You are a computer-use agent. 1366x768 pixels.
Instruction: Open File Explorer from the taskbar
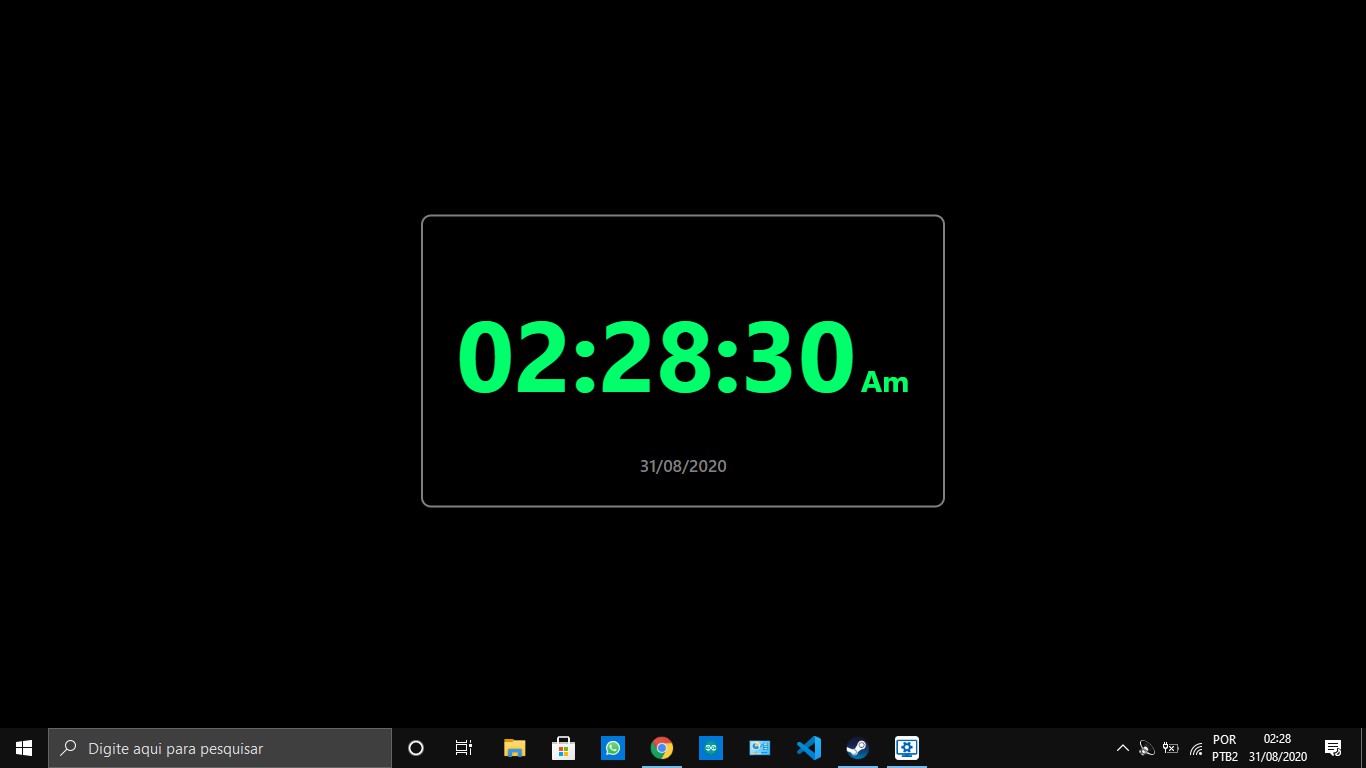point(514,747)
